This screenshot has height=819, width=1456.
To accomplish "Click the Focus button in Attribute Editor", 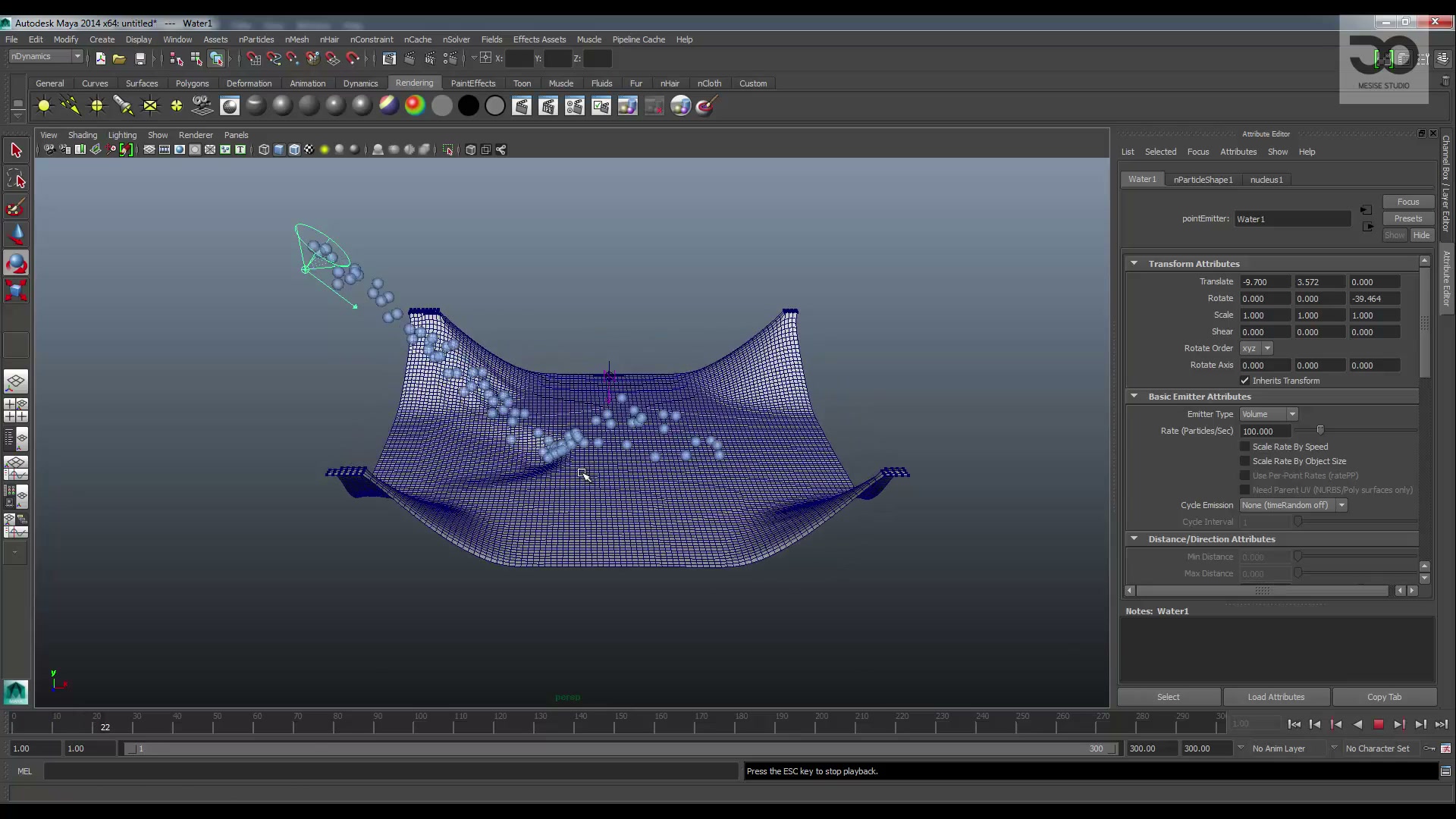I will pyautogui.click(x=1408, y=202).
